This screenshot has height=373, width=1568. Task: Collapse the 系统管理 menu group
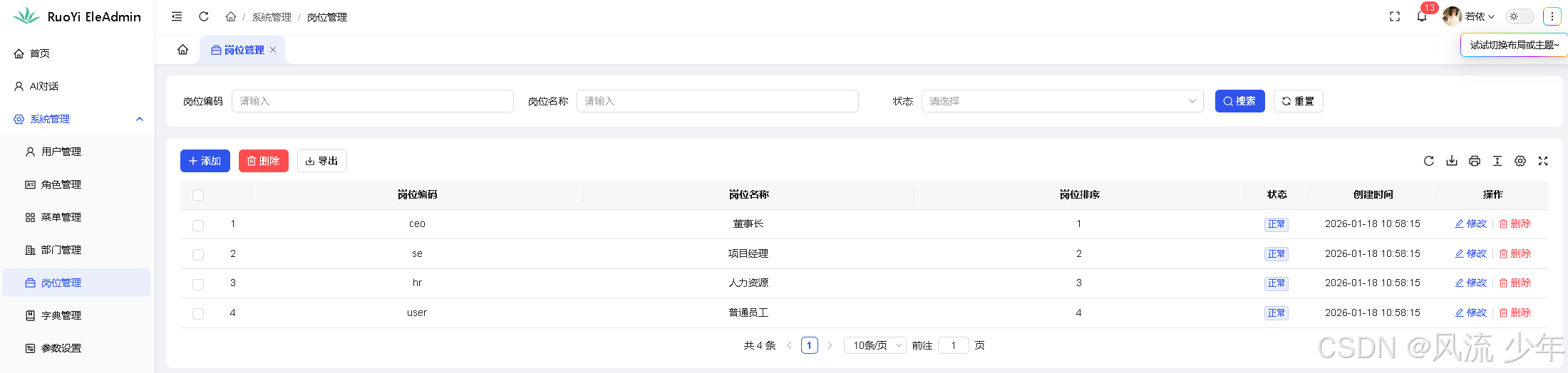(77, 119)
